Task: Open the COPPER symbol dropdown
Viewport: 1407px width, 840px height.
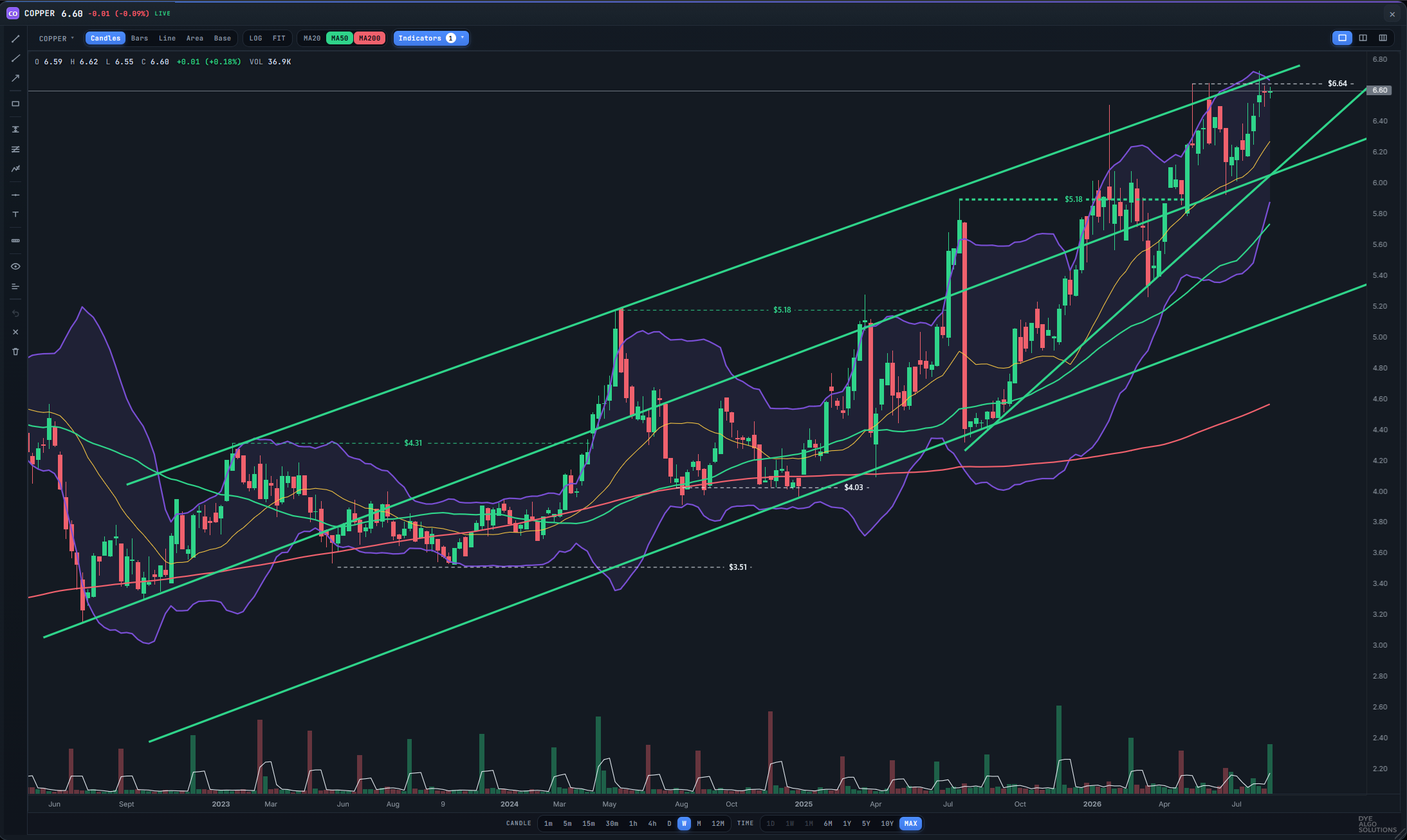Action: pyautogui.click(x=57, y=39)
